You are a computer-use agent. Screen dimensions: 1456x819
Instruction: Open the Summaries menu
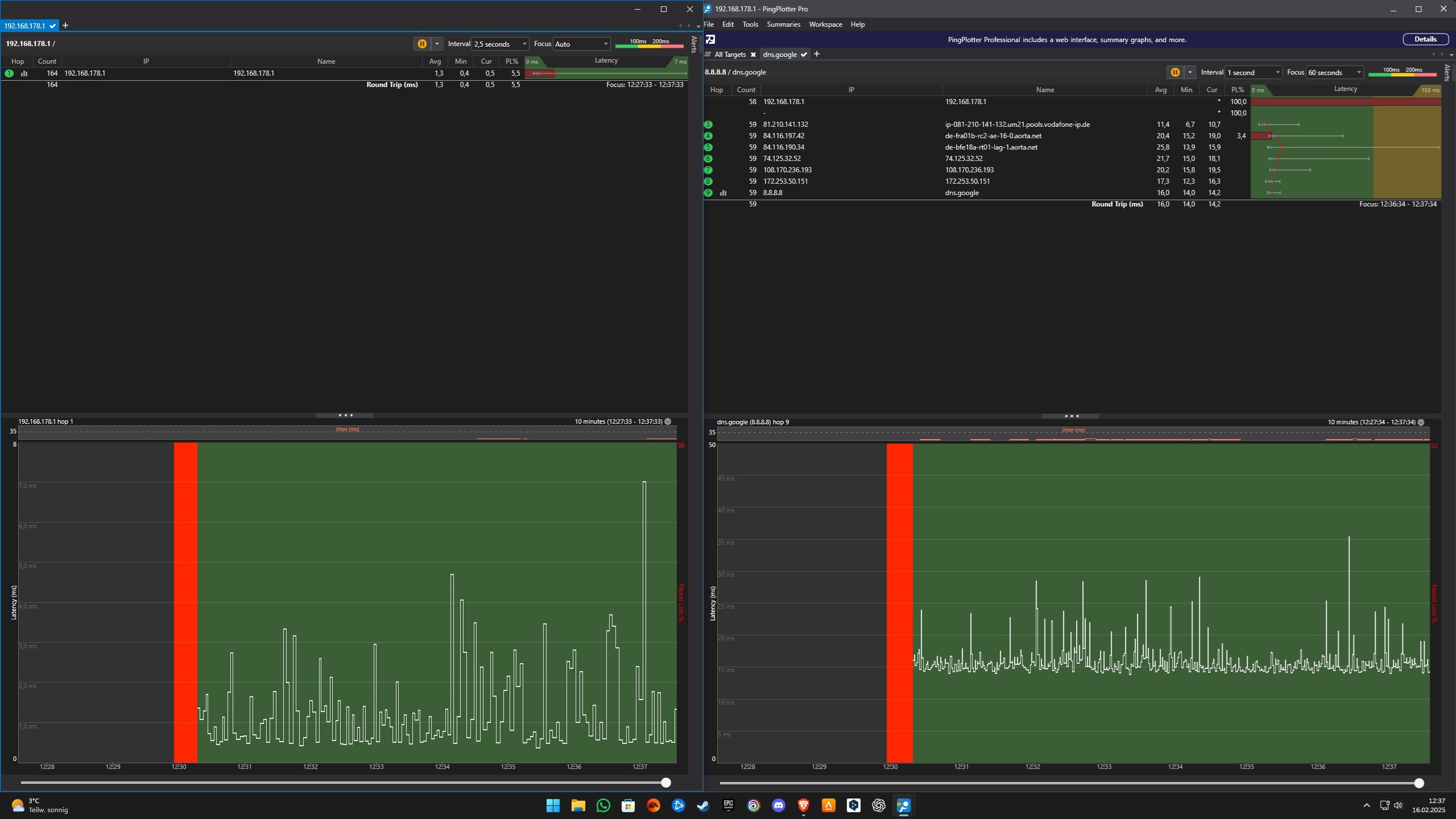point(783,24)
